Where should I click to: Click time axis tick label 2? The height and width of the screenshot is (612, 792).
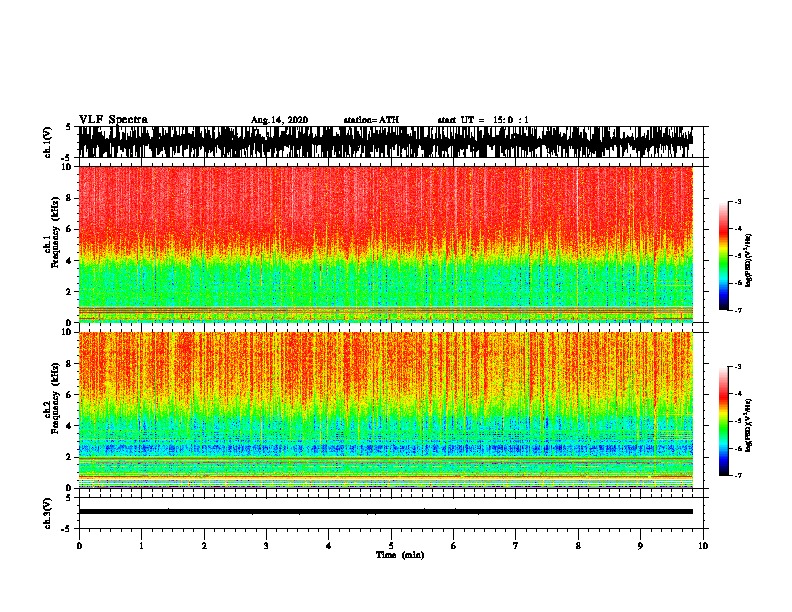(x=204, y=546)
